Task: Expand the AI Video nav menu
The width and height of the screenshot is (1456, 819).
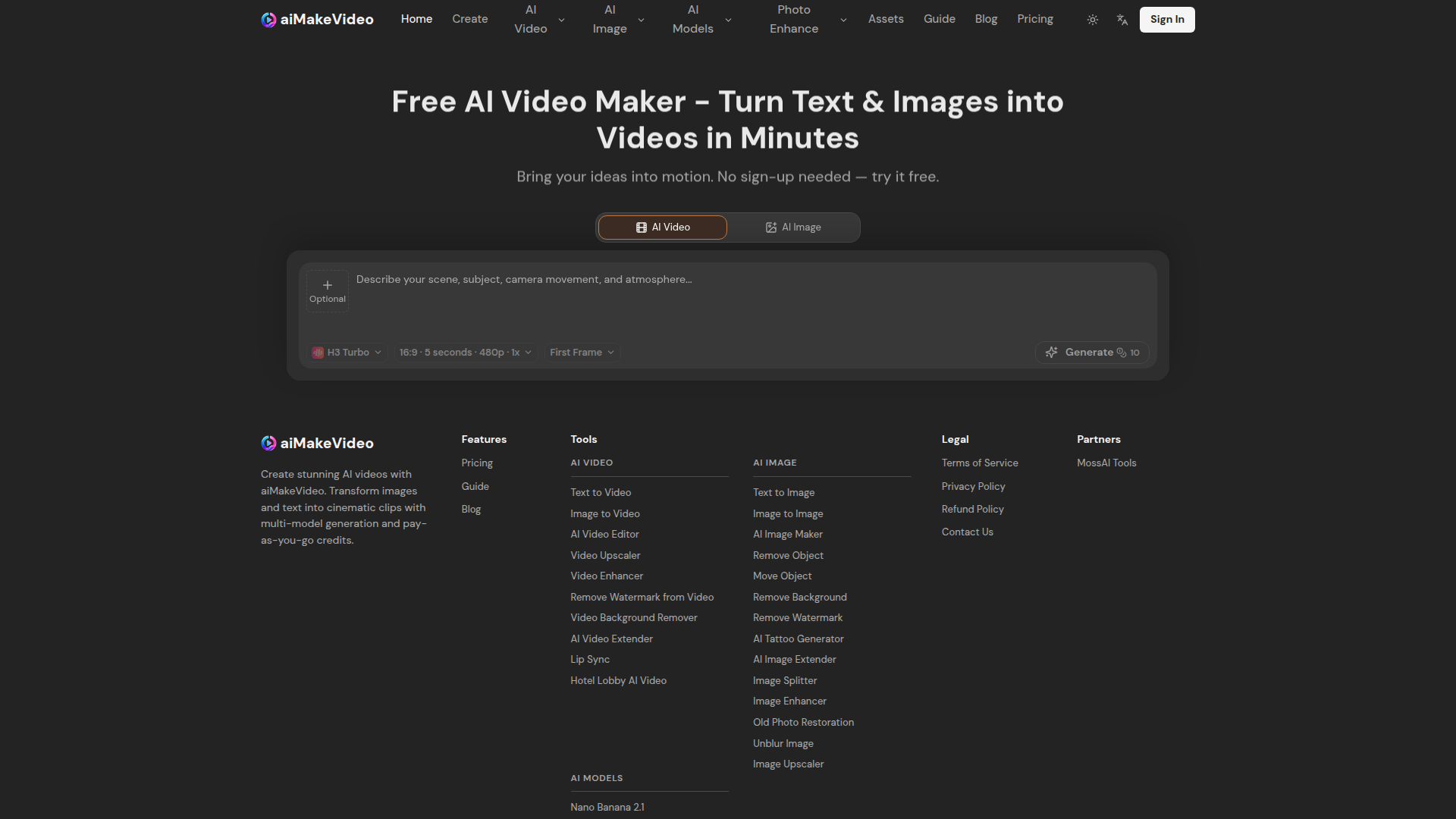Action: click(x=539, y=19)
